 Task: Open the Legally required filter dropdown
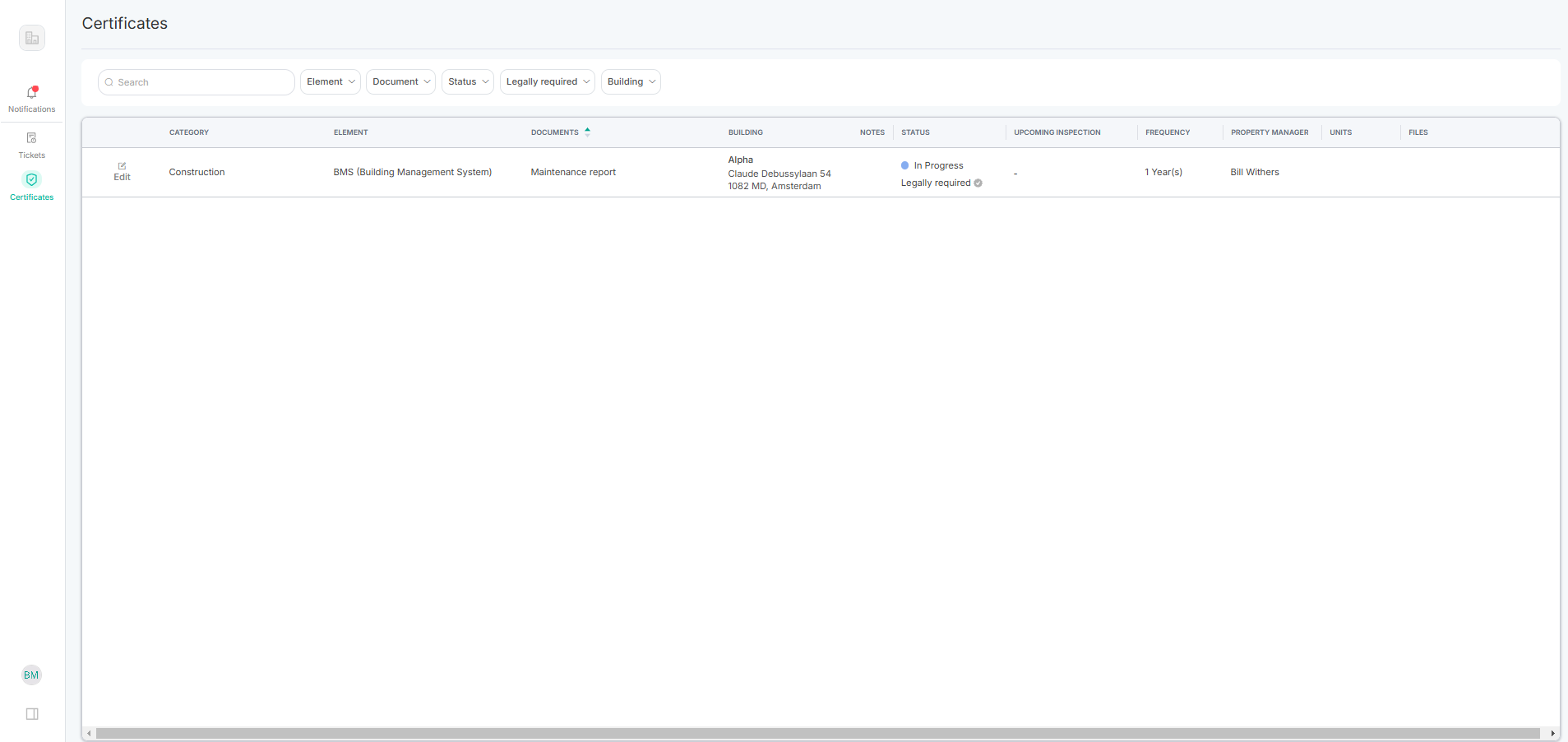548,81
